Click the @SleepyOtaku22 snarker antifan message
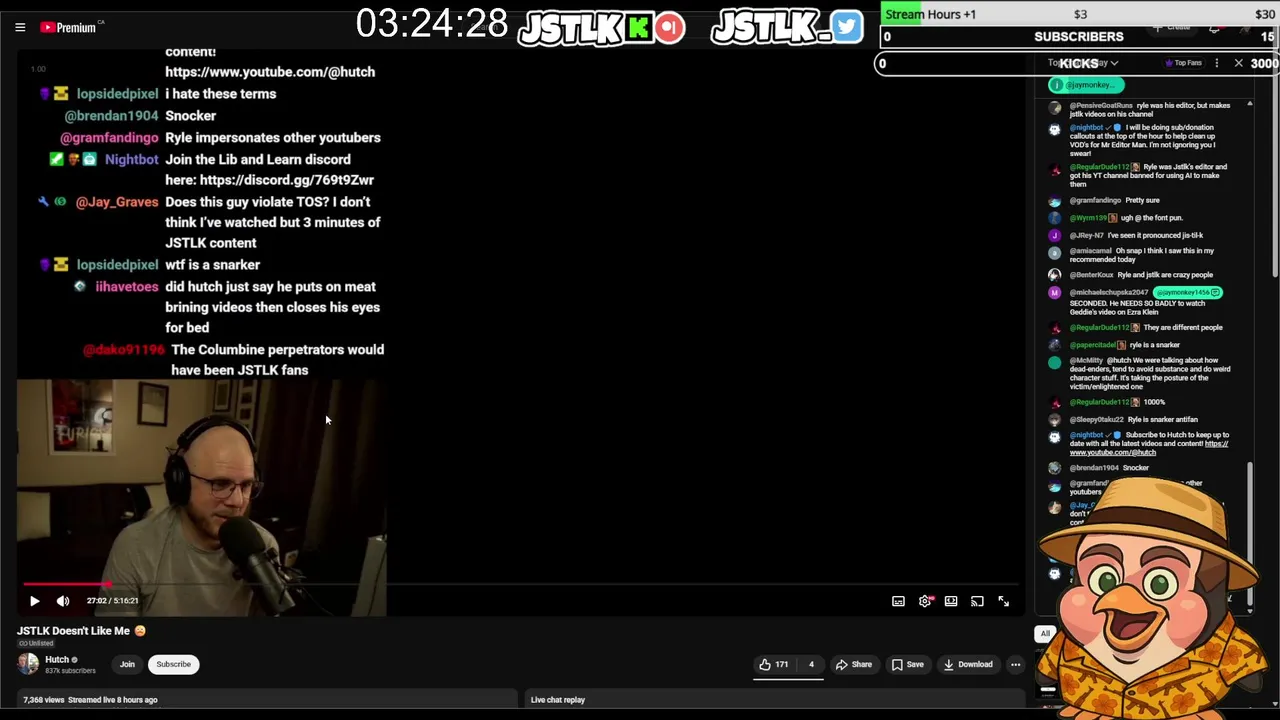This screenshot has height=720, width=1280. 1142,419
